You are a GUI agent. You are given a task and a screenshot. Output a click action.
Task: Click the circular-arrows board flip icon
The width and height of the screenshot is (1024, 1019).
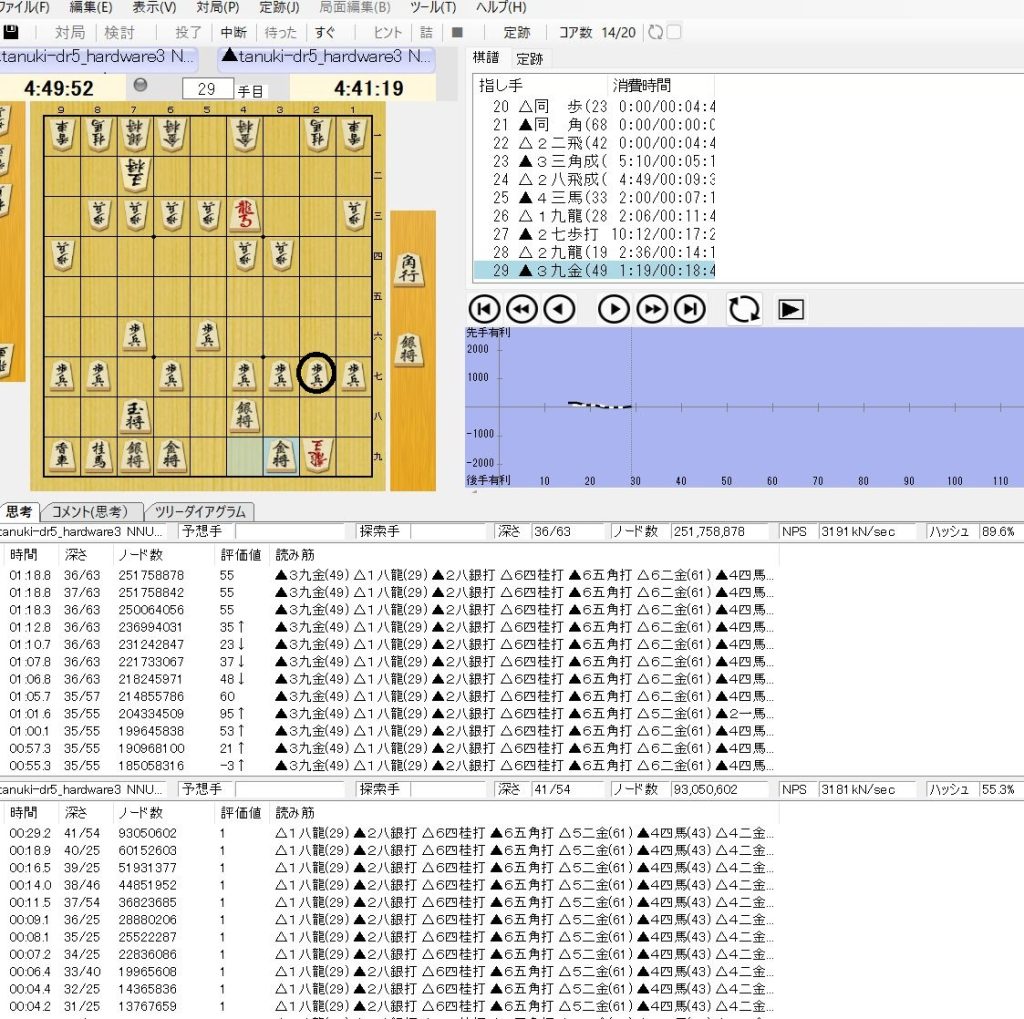click(744, 310)
